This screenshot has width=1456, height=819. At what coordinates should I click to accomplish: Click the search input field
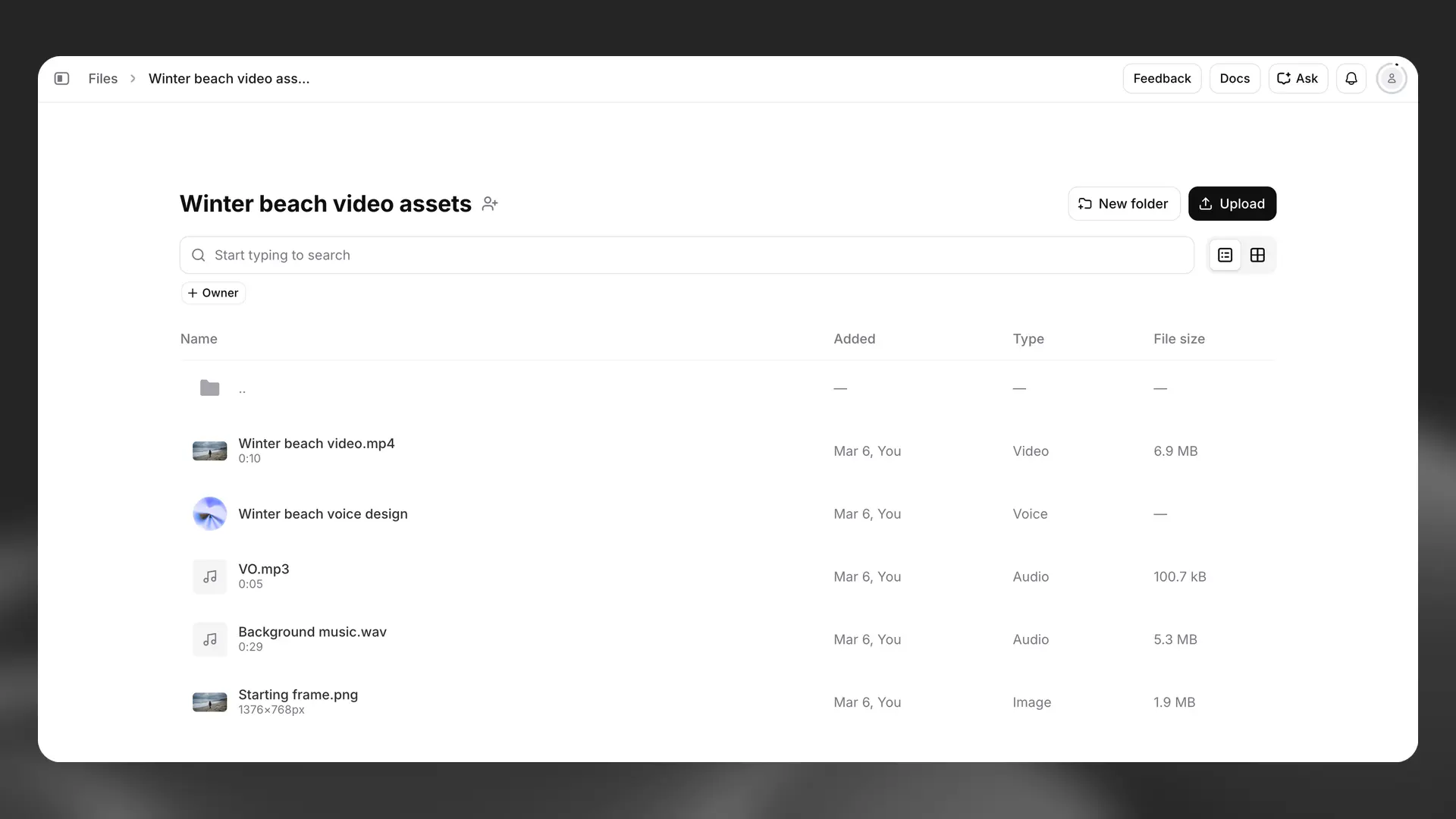click(531, 255)
